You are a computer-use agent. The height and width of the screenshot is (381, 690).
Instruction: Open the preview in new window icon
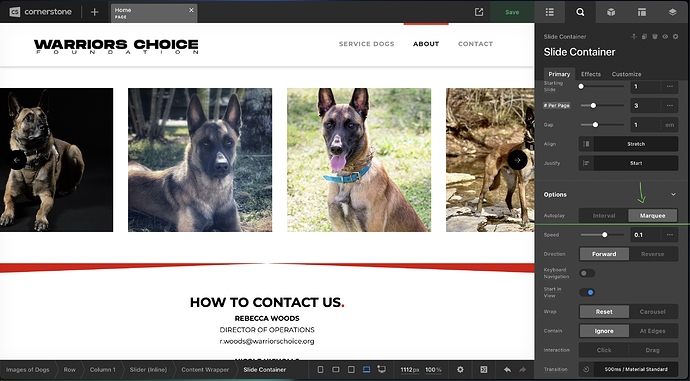click(479, 12)
